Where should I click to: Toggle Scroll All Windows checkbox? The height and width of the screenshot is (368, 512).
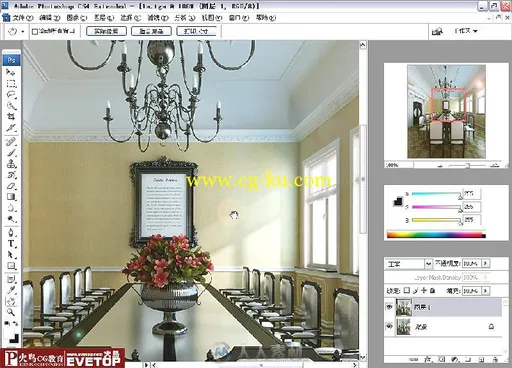[35, 32]
